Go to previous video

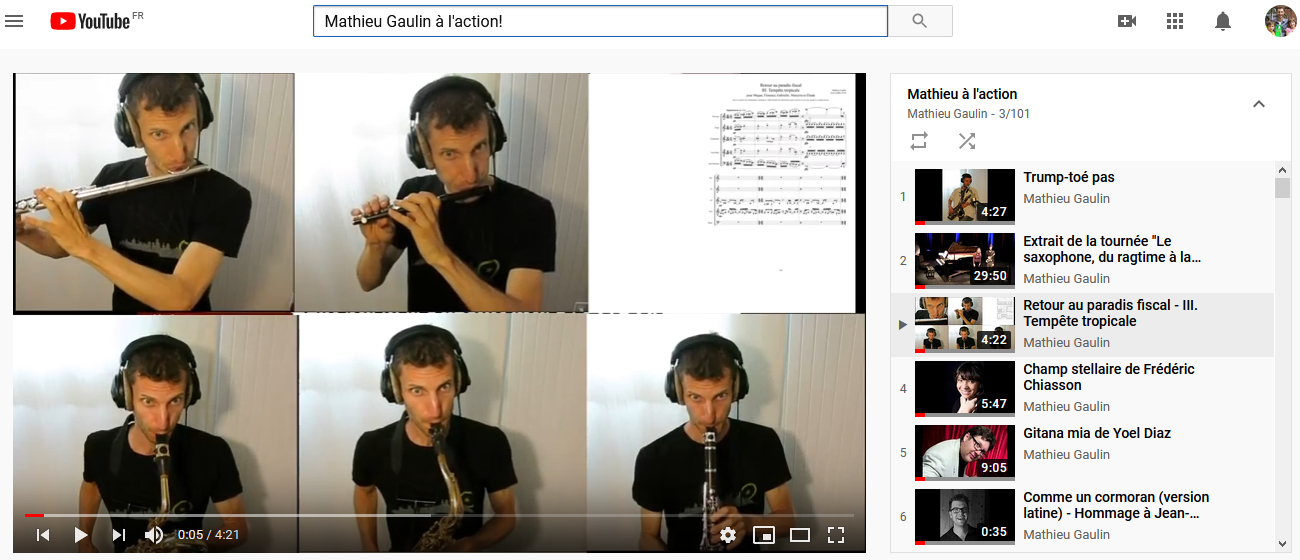tap(43, 535)
